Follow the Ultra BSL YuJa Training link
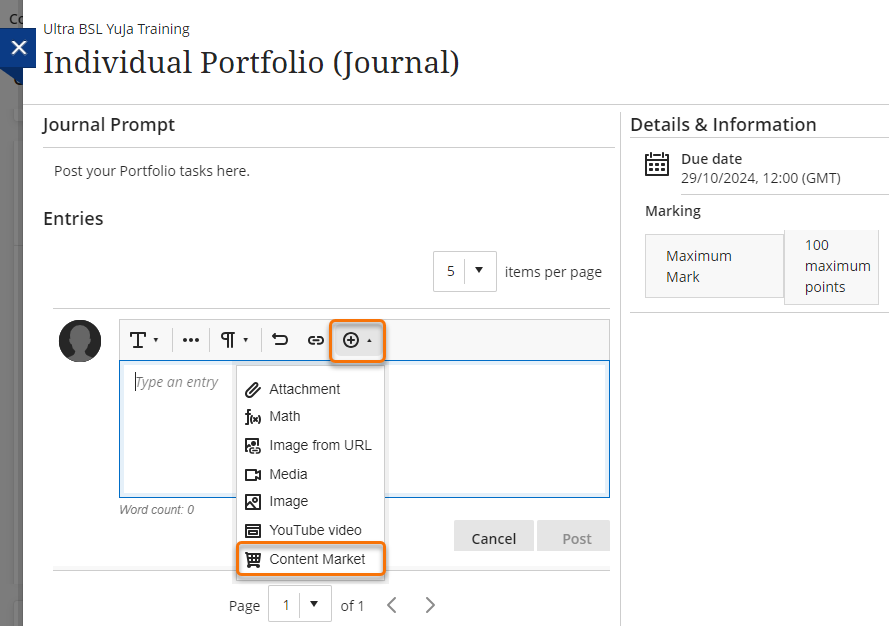The image size is (889, 626). pyautogui.click(x=115, y=29)
